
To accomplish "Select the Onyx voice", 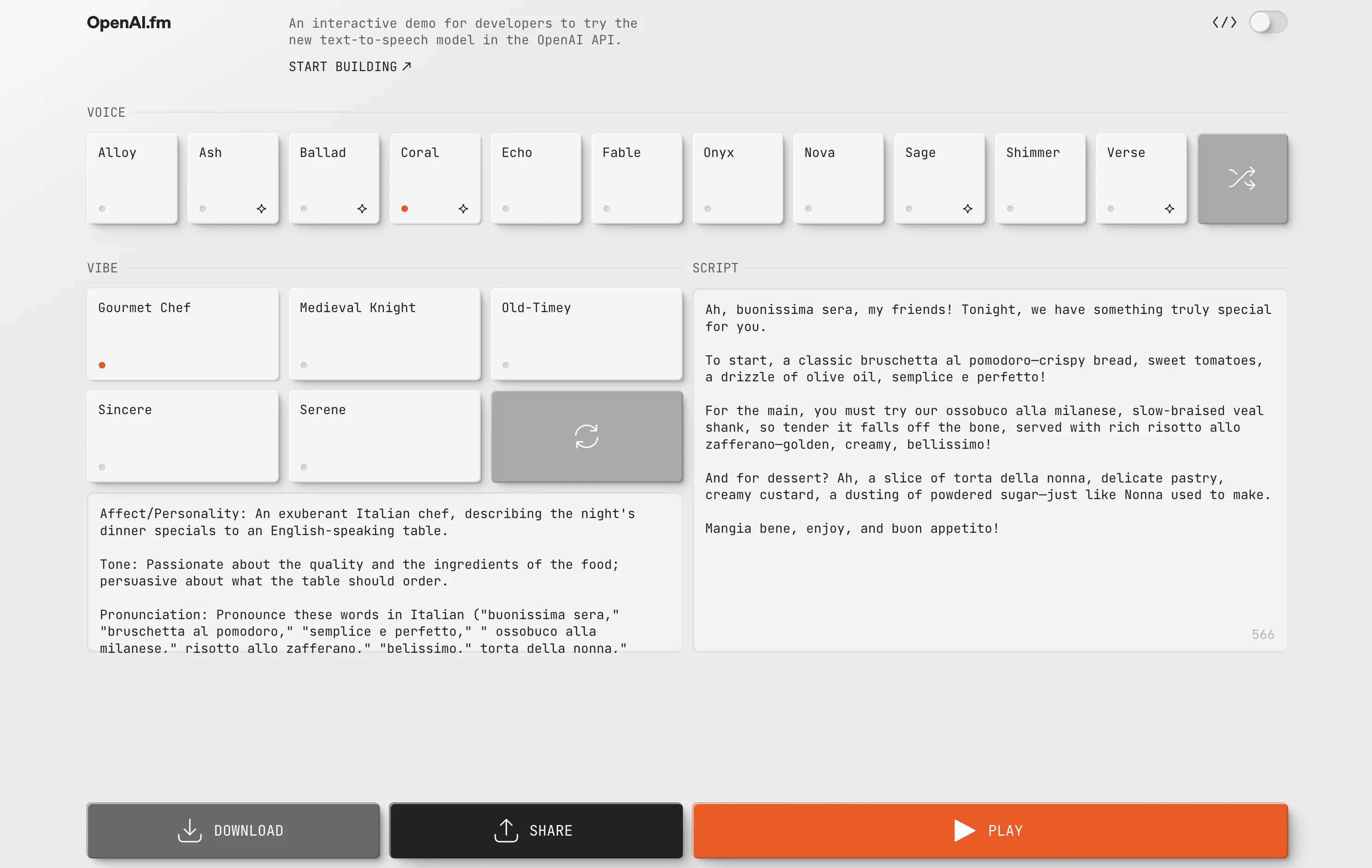I will tap(737, 178).
